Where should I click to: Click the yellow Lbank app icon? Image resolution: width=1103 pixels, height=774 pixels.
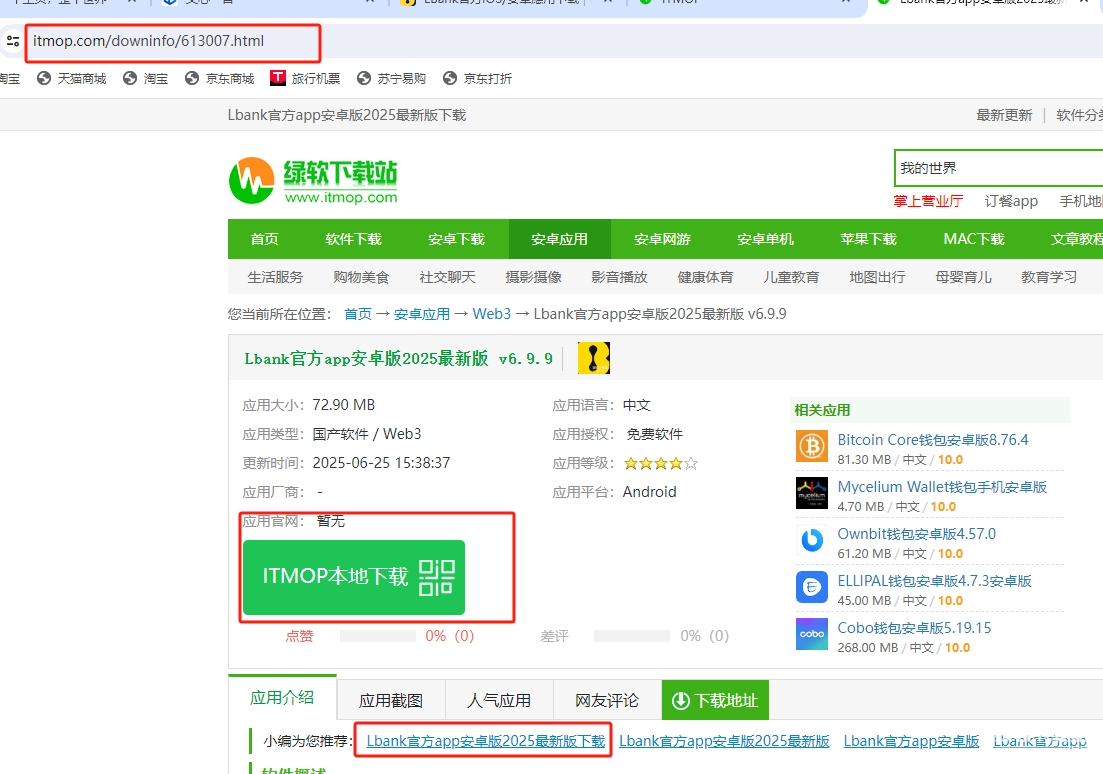click(x=594, y=359)
